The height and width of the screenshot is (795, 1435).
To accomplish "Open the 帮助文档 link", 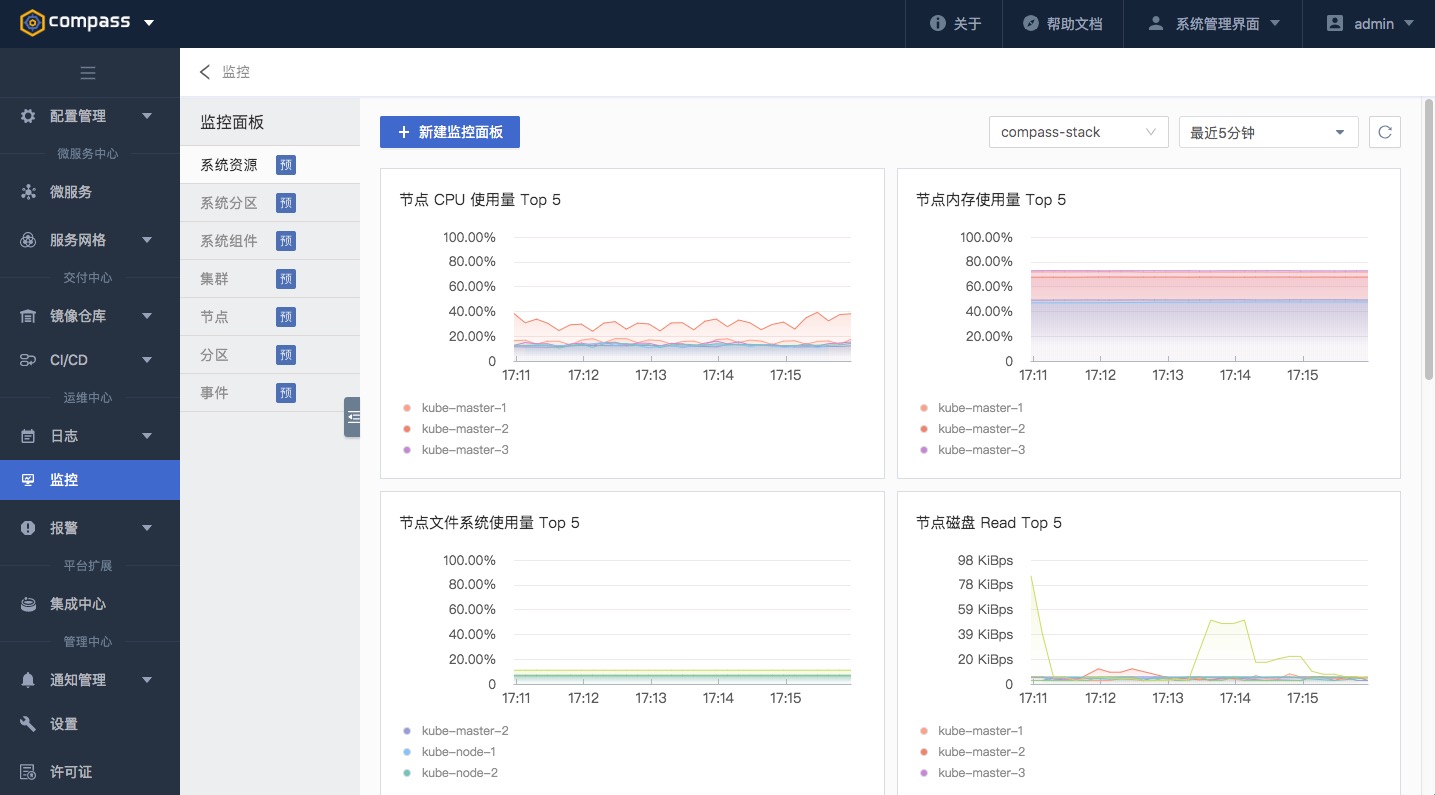I will (1062, 23).
